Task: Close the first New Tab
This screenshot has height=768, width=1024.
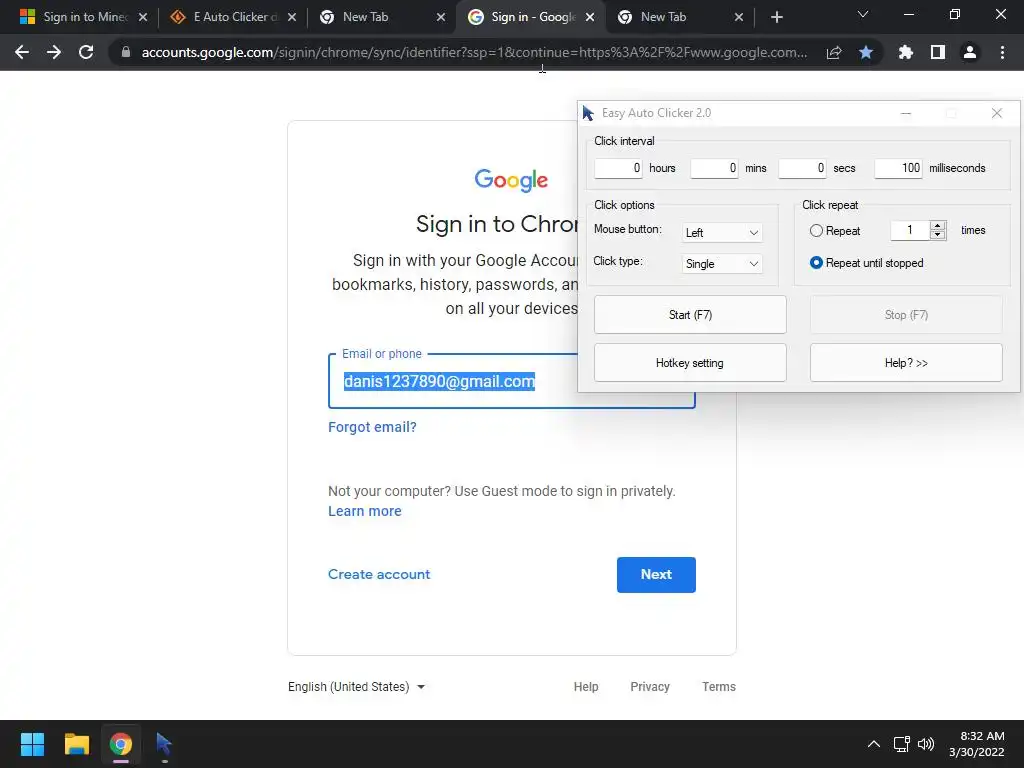Action: click(x=441, y=17)
